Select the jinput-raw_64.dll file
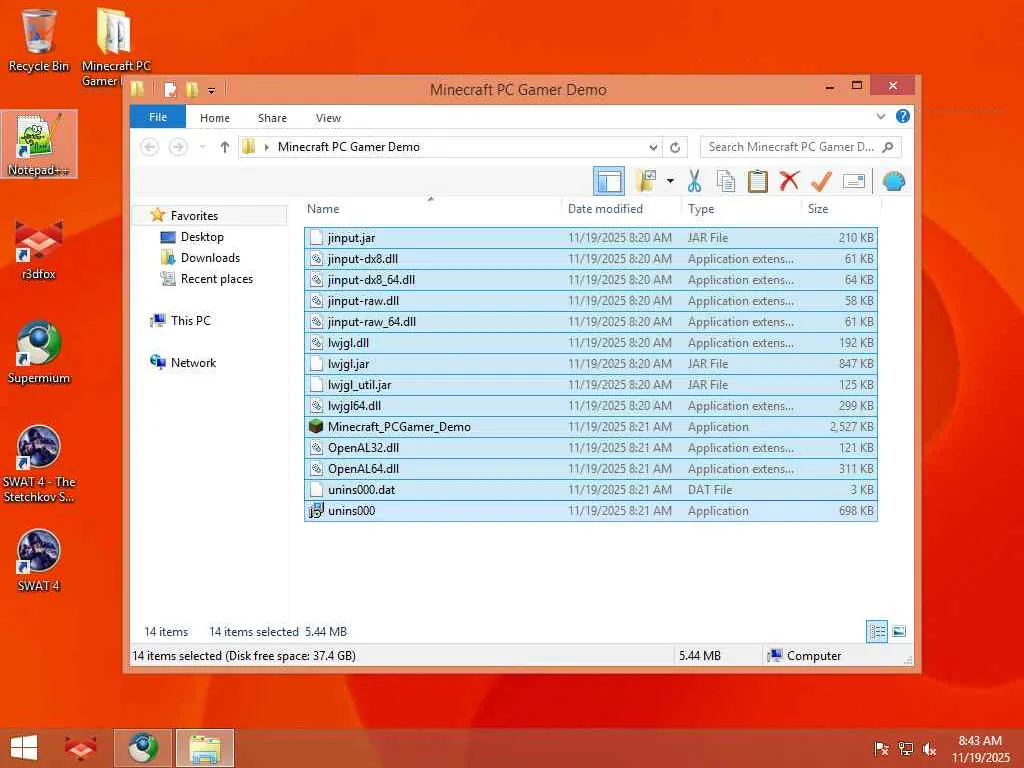Image resolution: width=1024 pixels, height=768 pixels. [x=591, y=322]
